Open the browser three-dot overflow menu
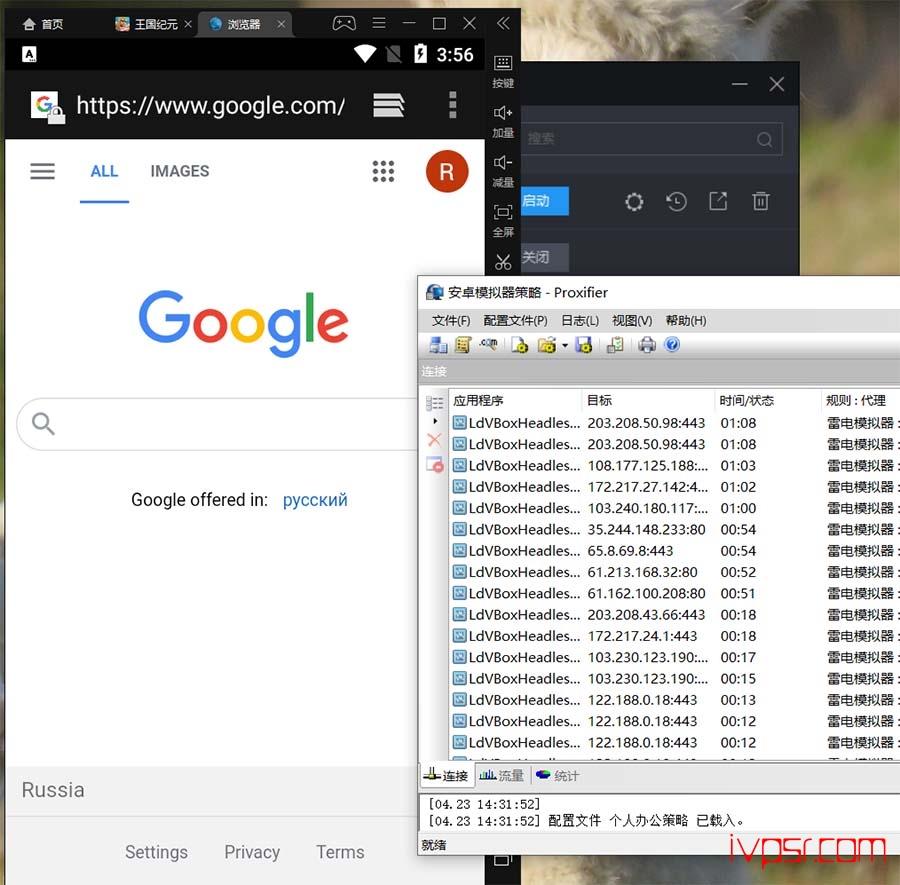The height and width of the screenshot is (885, 900). pos(452,105)
